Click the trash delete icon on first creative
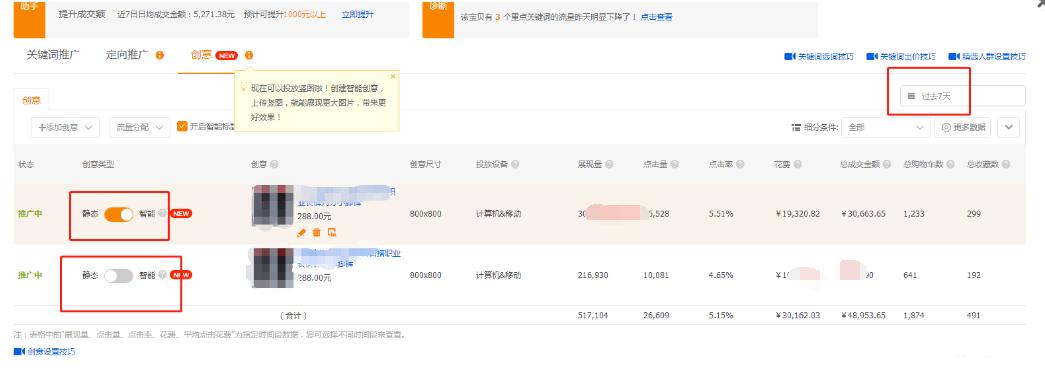This screenshot has height=381, width=1045. coord(317,232)
